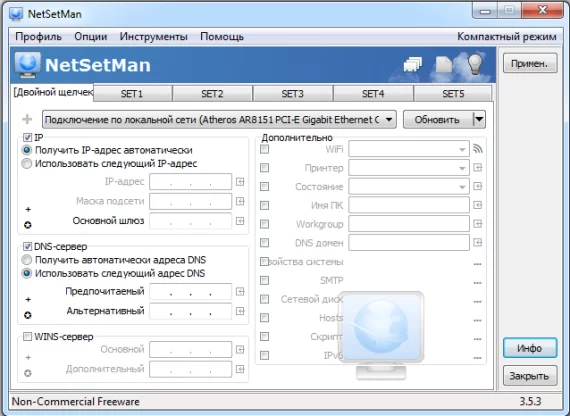Enable the WiFi checkbox
This screenshot has height=416, width=570.
[265, 149]
